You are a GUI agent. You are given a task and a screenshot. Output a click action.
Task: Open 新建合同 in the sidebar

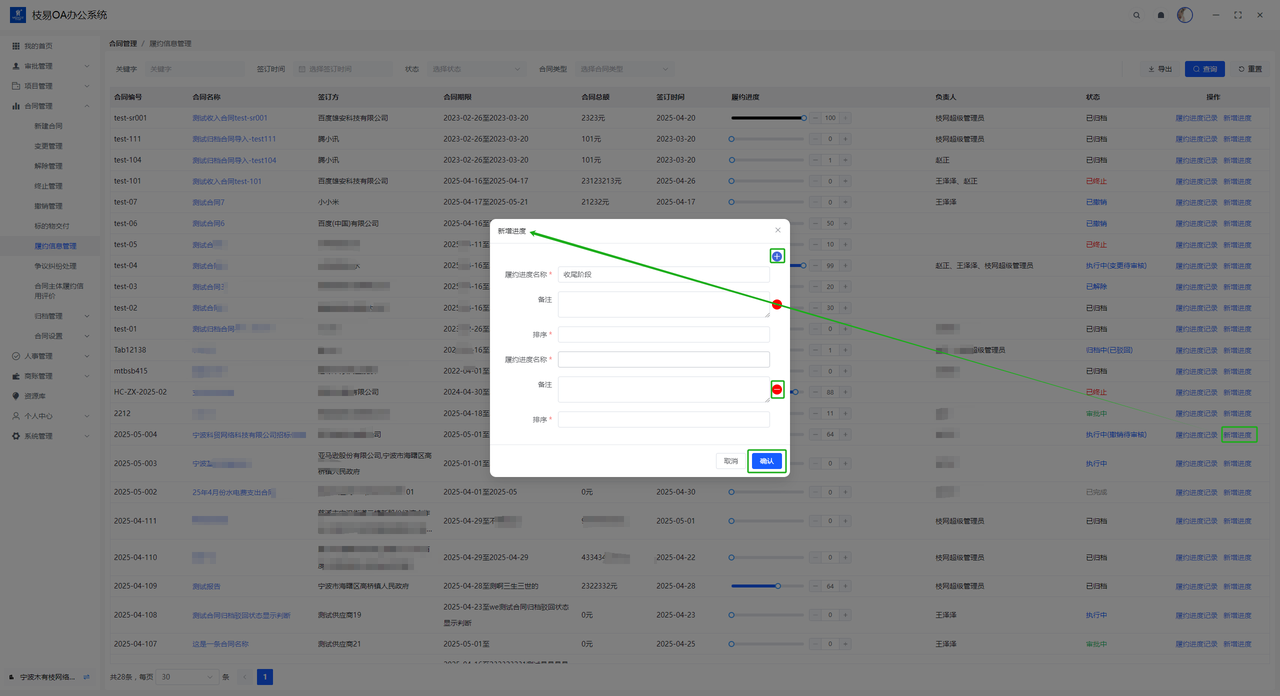[x=48, y=126]
